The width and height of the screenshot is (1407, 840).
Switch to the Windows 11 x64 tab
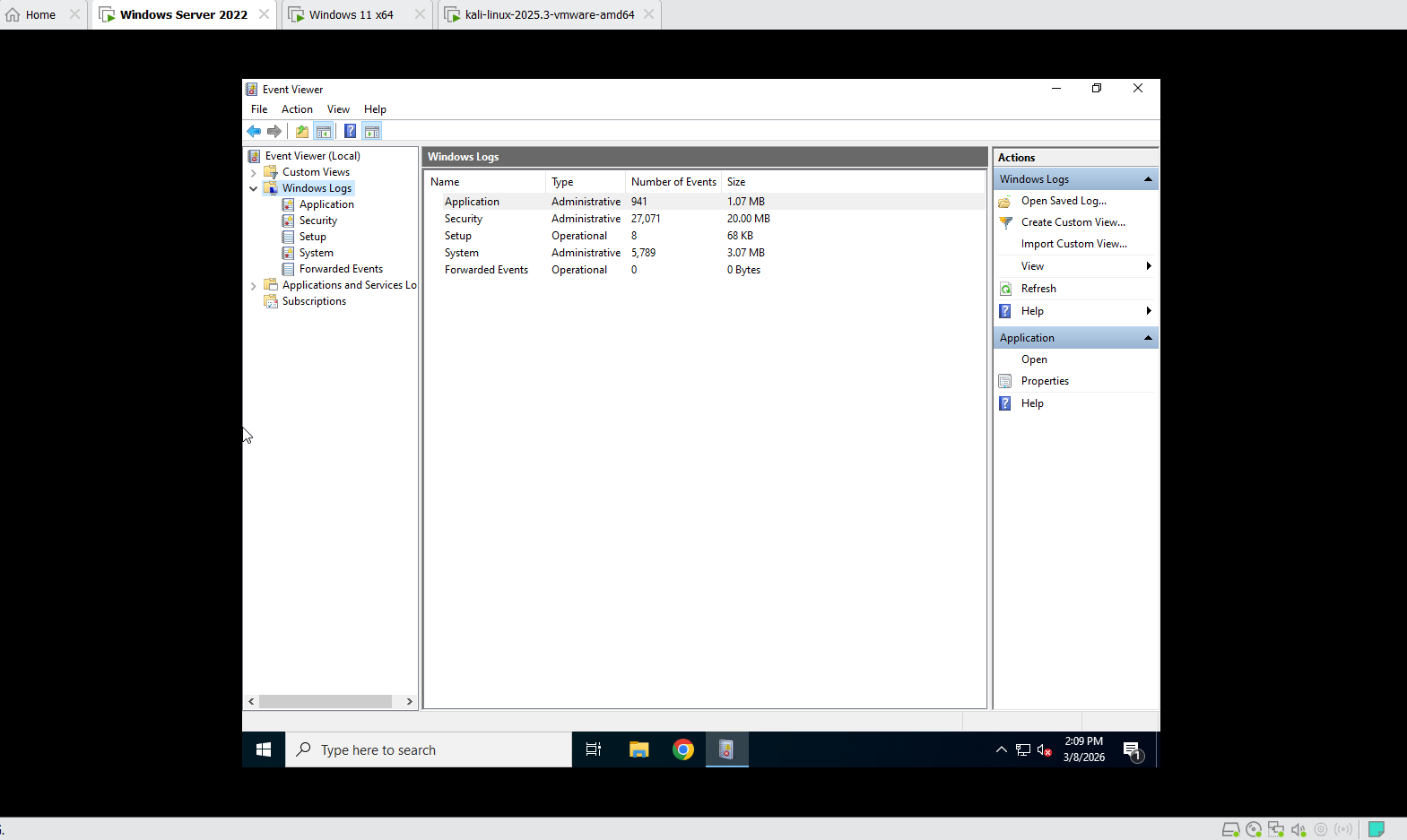351,15
